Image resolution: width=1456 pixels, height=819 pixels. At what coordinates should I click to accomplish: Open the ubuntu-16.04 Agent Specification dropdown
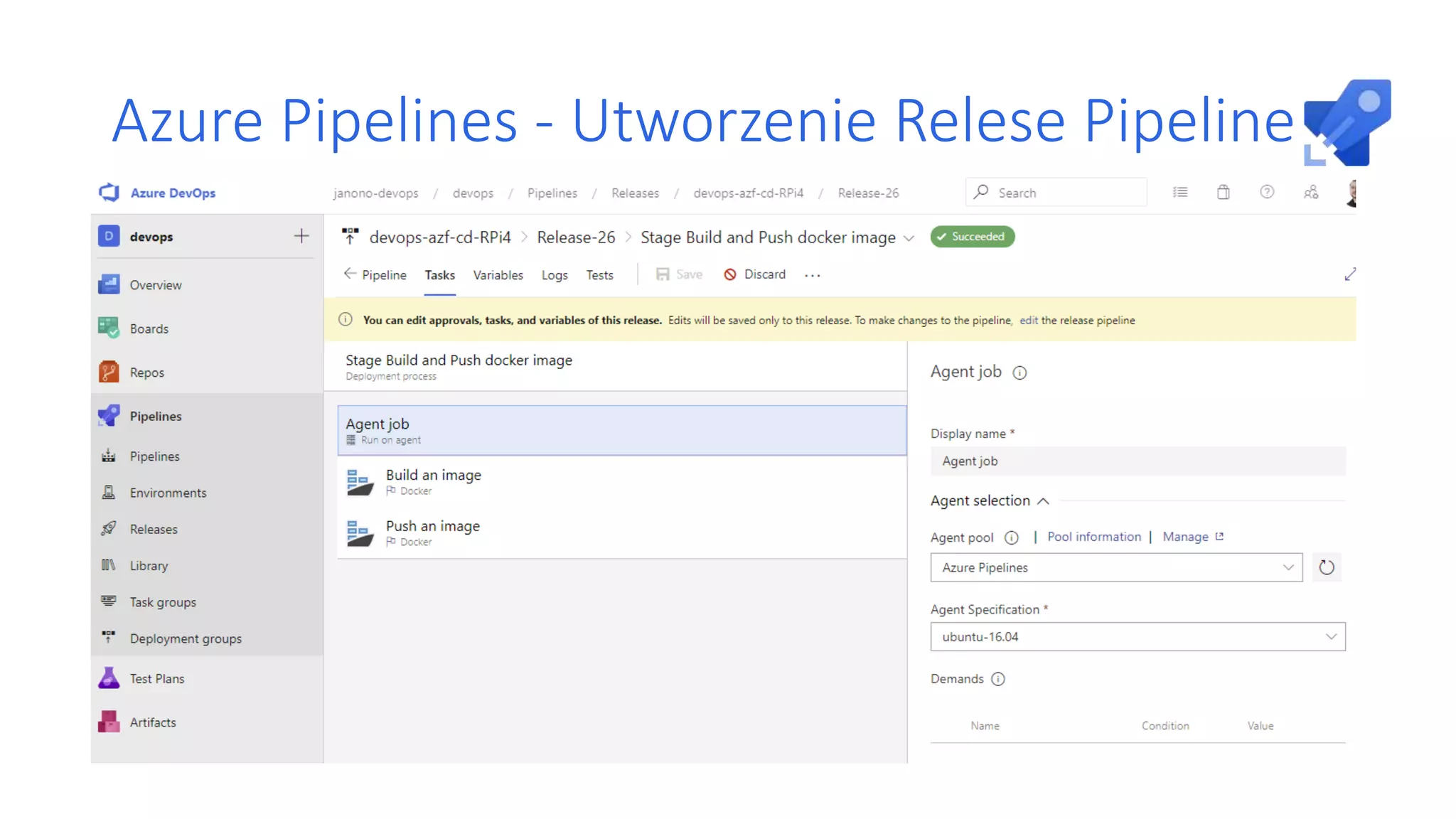[x=1137, y=636]
